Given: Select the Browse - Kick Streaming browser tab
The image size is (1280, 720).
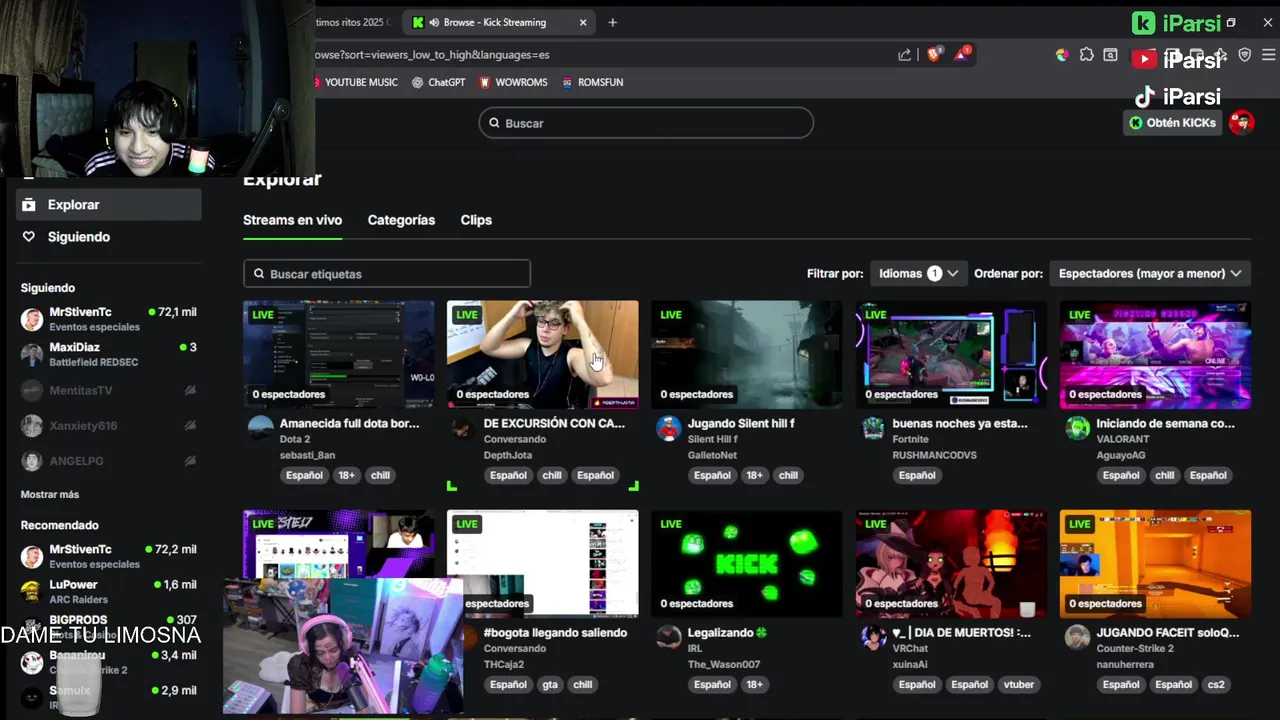Looking at the screenshot, I should tap(500, 22).
